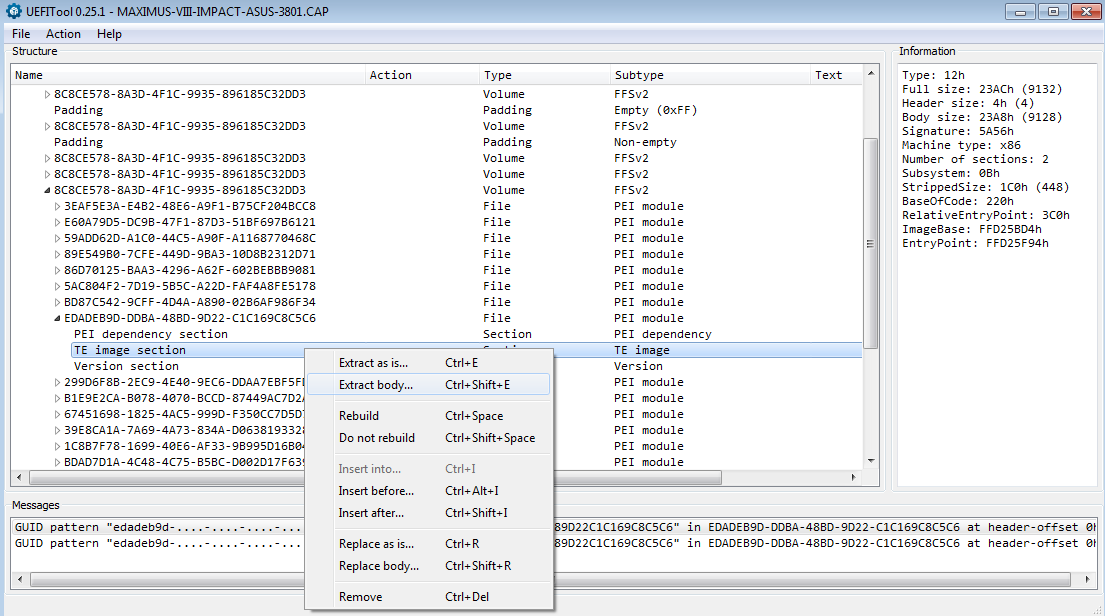This screenshot has height=616, width=1105.
Task: Open the Help menu
Action: (109, 34)
